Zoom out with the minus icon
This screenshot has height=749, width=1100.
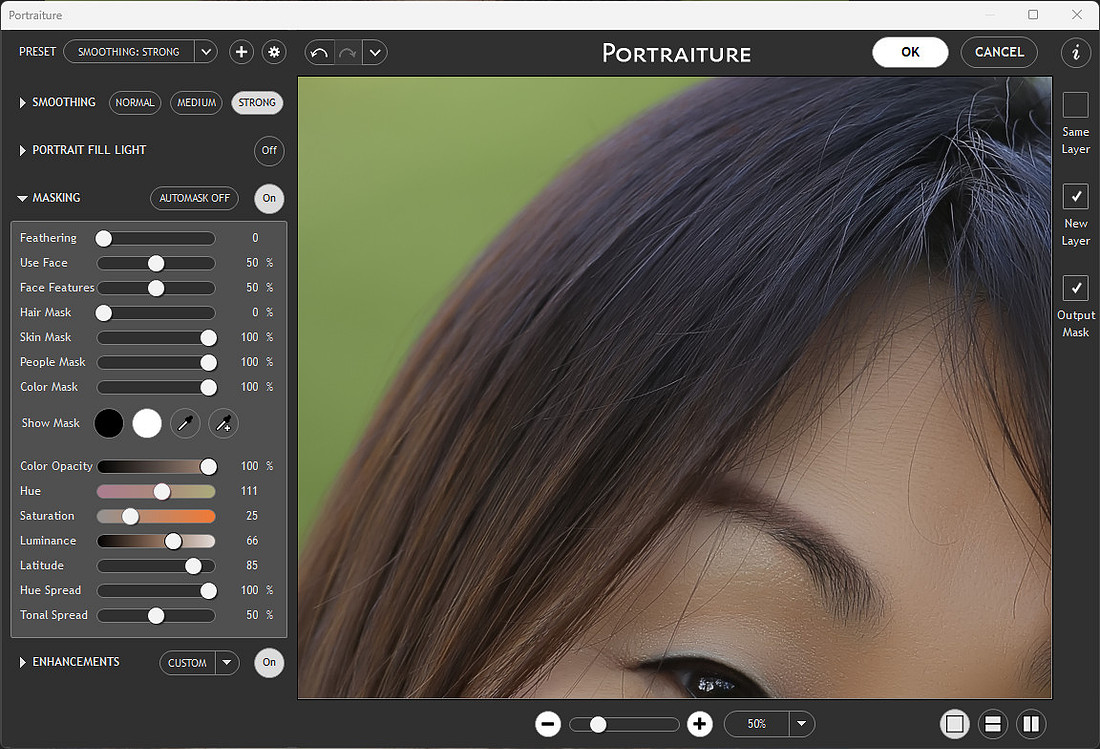click(x=548, y=724)
